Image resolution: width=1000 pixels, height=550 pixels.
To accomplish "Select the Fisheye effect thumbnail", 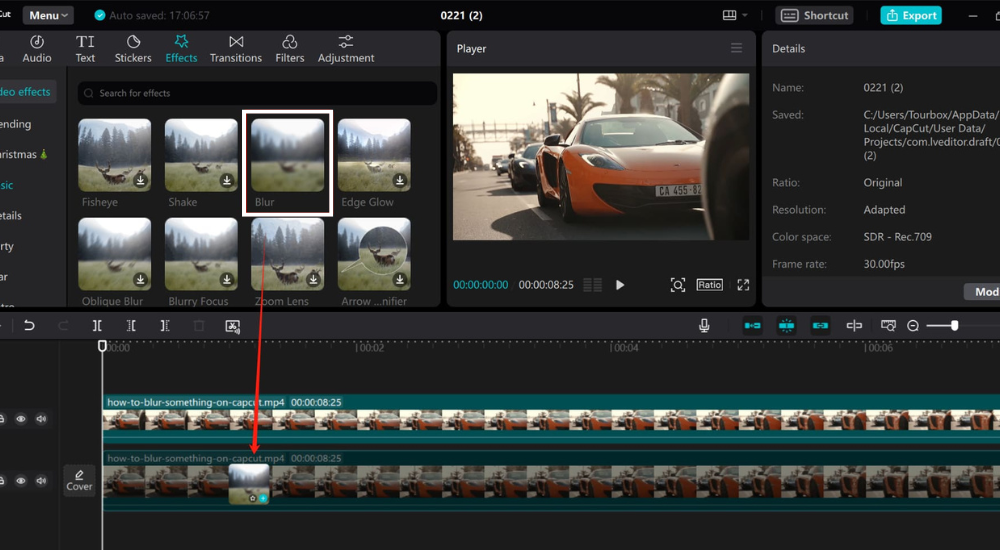I will point(115,155).
